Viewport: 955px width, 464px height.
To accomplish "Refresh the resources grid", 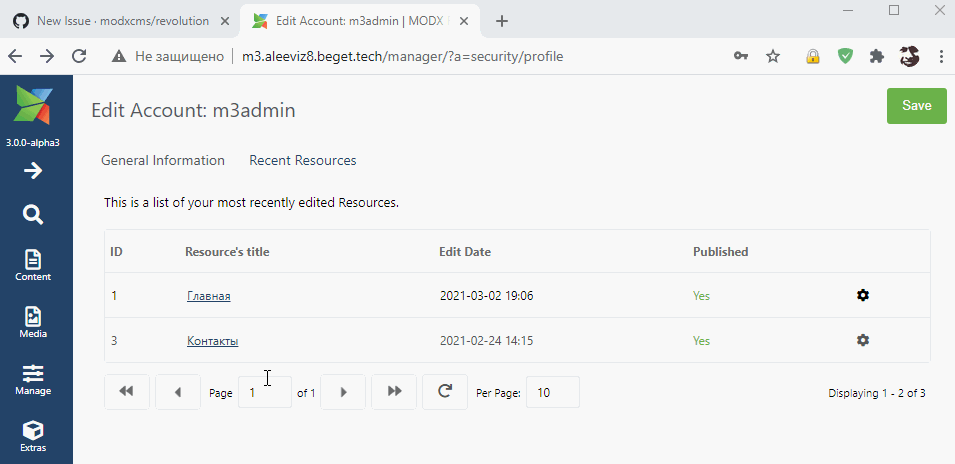I will tap(445, 392).
